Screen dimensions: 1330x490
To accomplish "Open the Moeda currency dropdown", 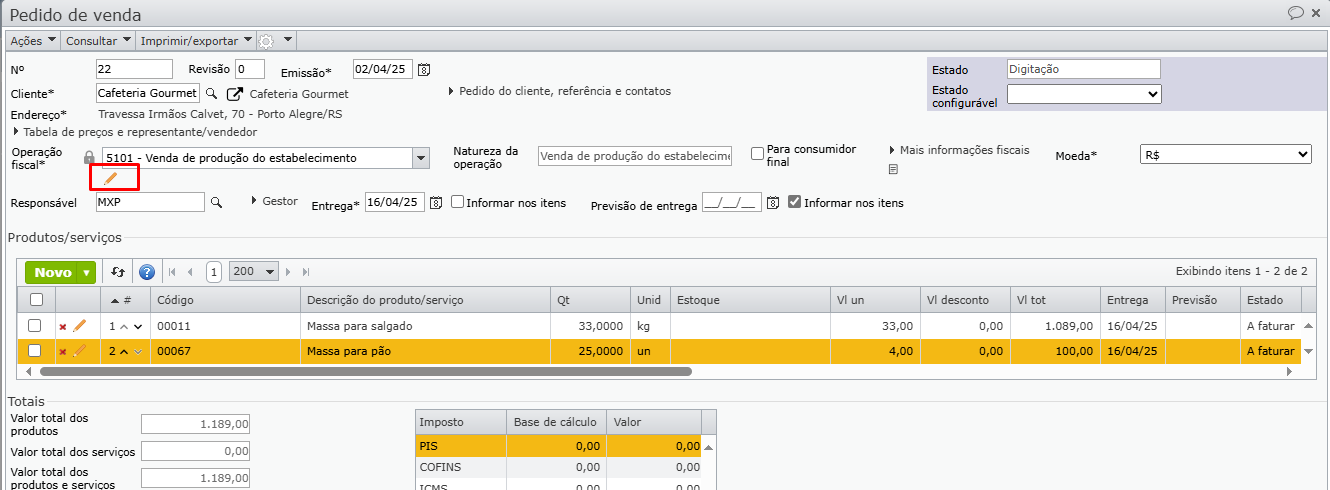I will coord(1225,154).
